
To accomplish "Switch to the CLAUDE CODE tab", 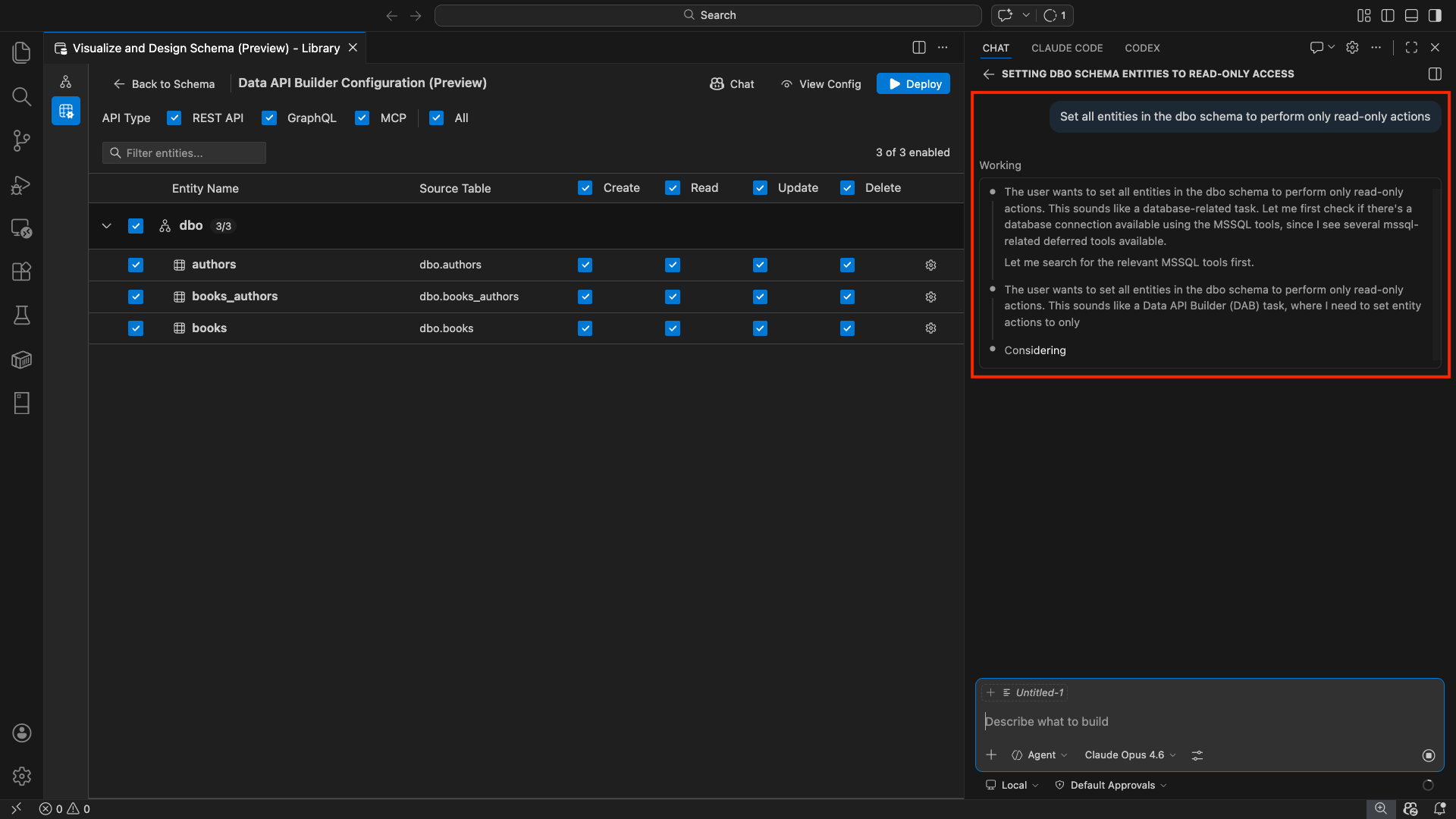I will click(1066, 48).
